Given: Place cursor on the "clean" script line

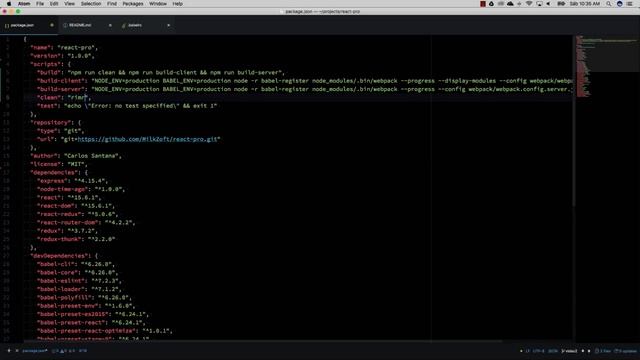Looking at the screenshot, I should click(63, 98).
